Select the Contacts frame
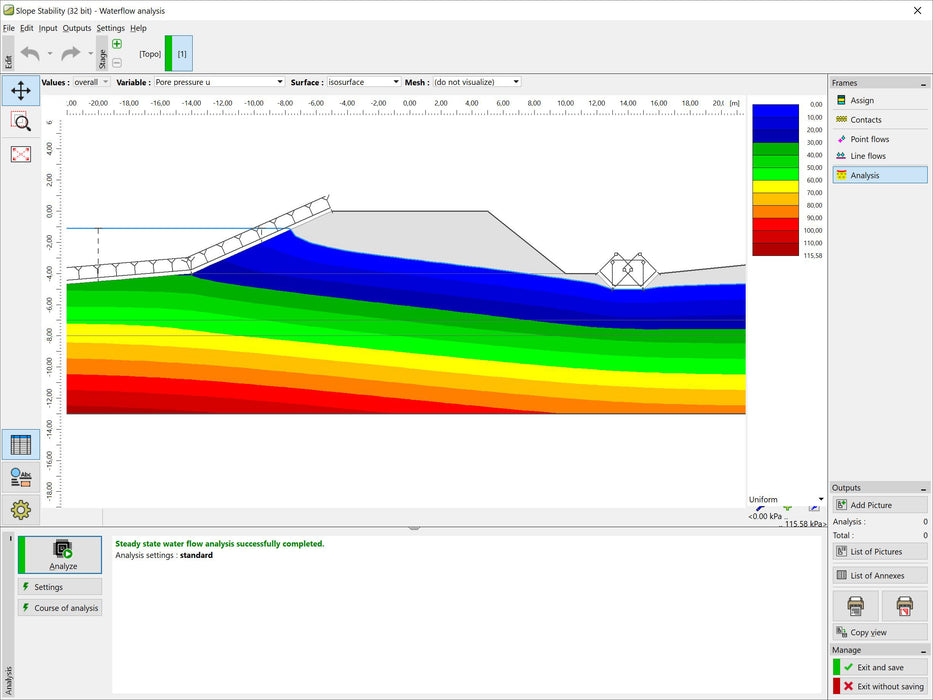Image resolution: width=933 pixels, height=700 pixels. (x=877, y=119)
